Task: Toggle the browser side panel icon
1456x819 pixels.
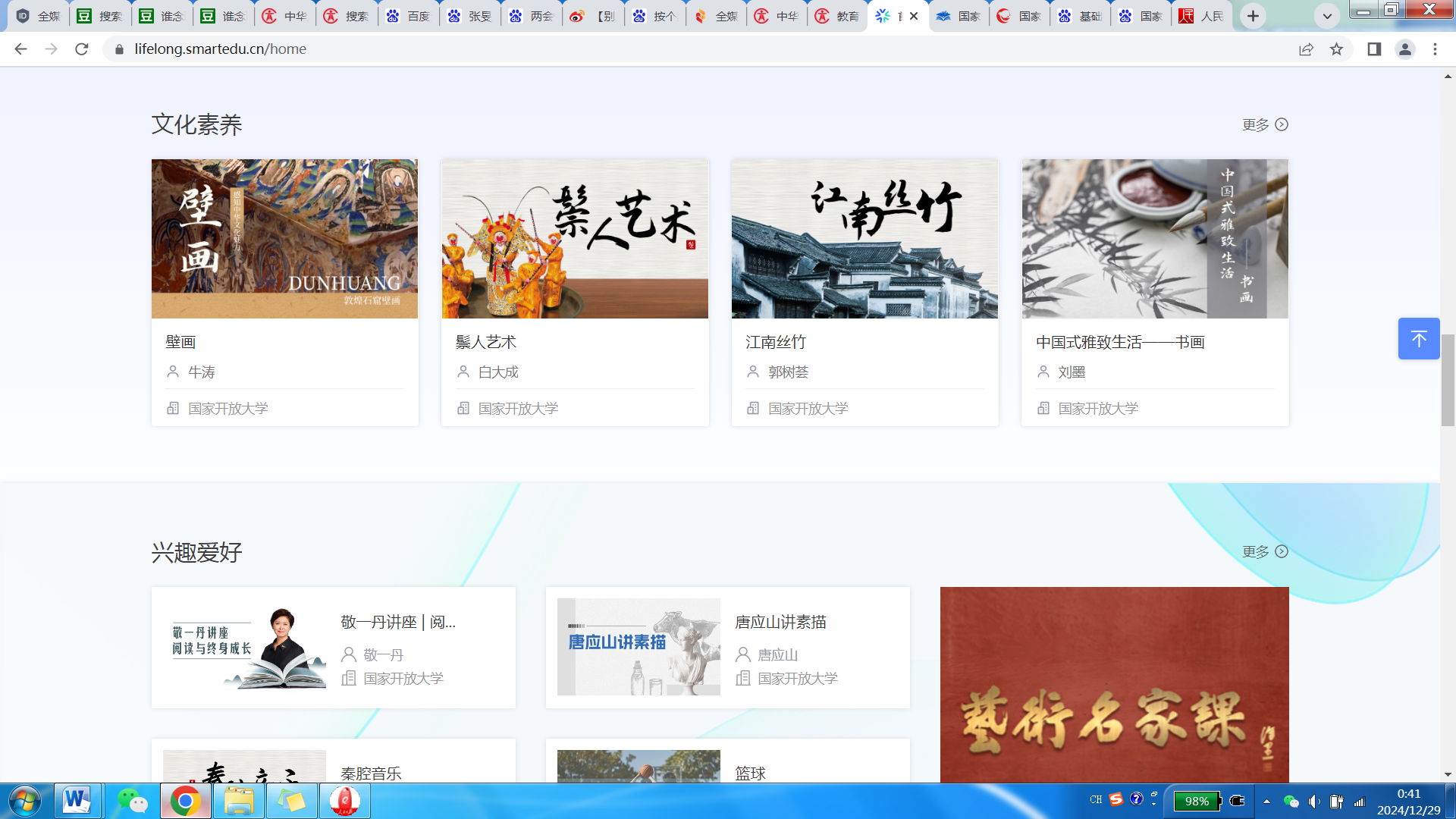Action: pos(1373,49)
